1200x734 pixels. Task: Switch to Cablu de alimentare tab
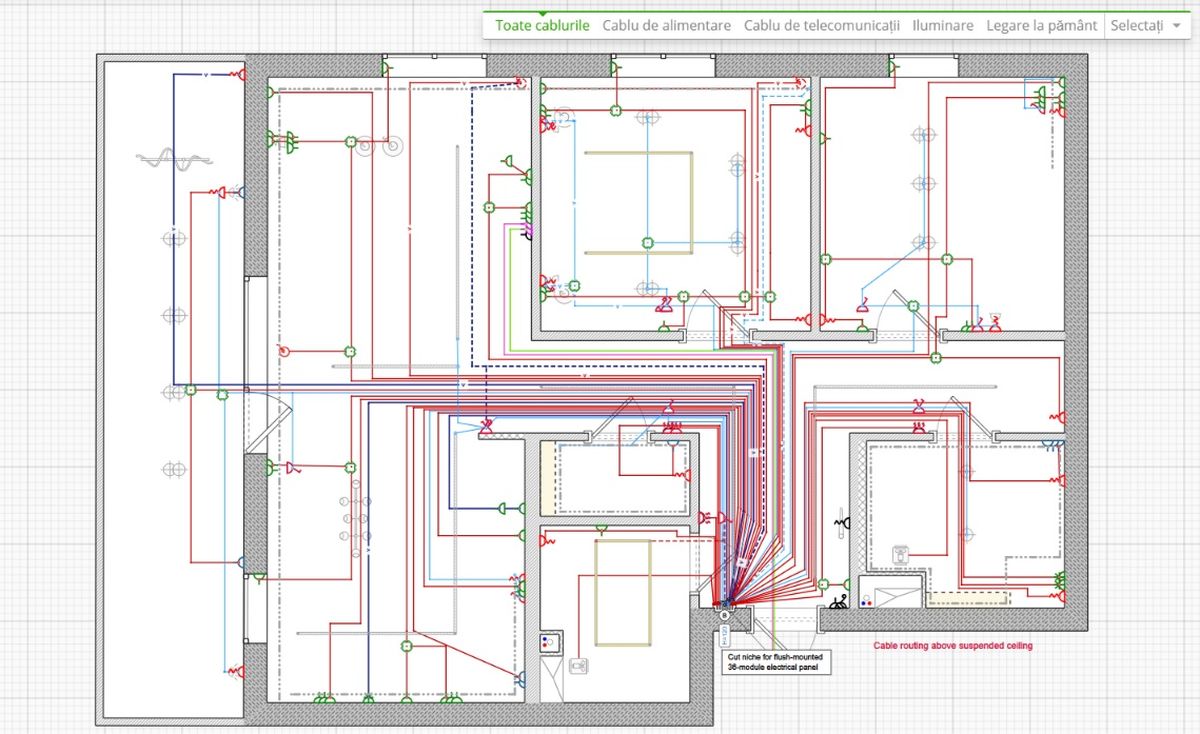pyautogui.click(x=666, y=25)
